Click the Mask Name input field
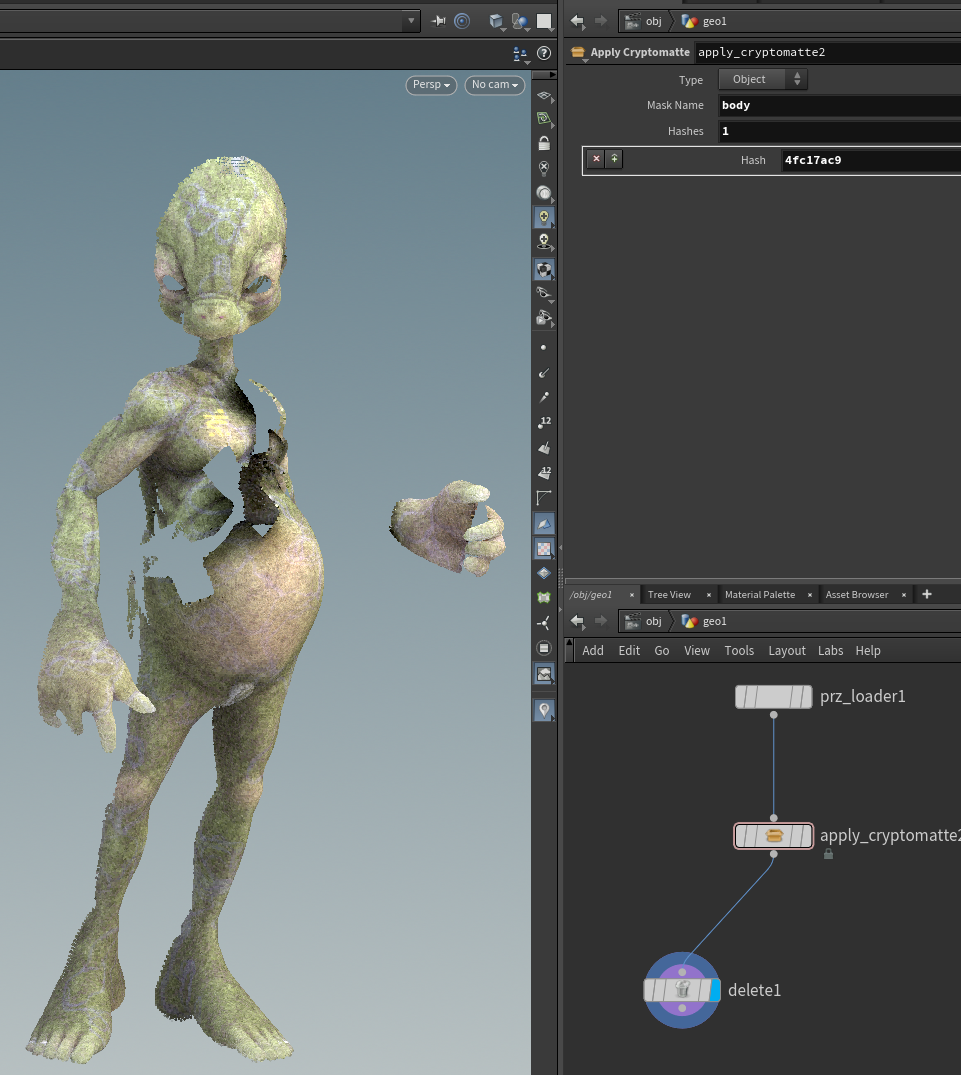 [838, 105]
